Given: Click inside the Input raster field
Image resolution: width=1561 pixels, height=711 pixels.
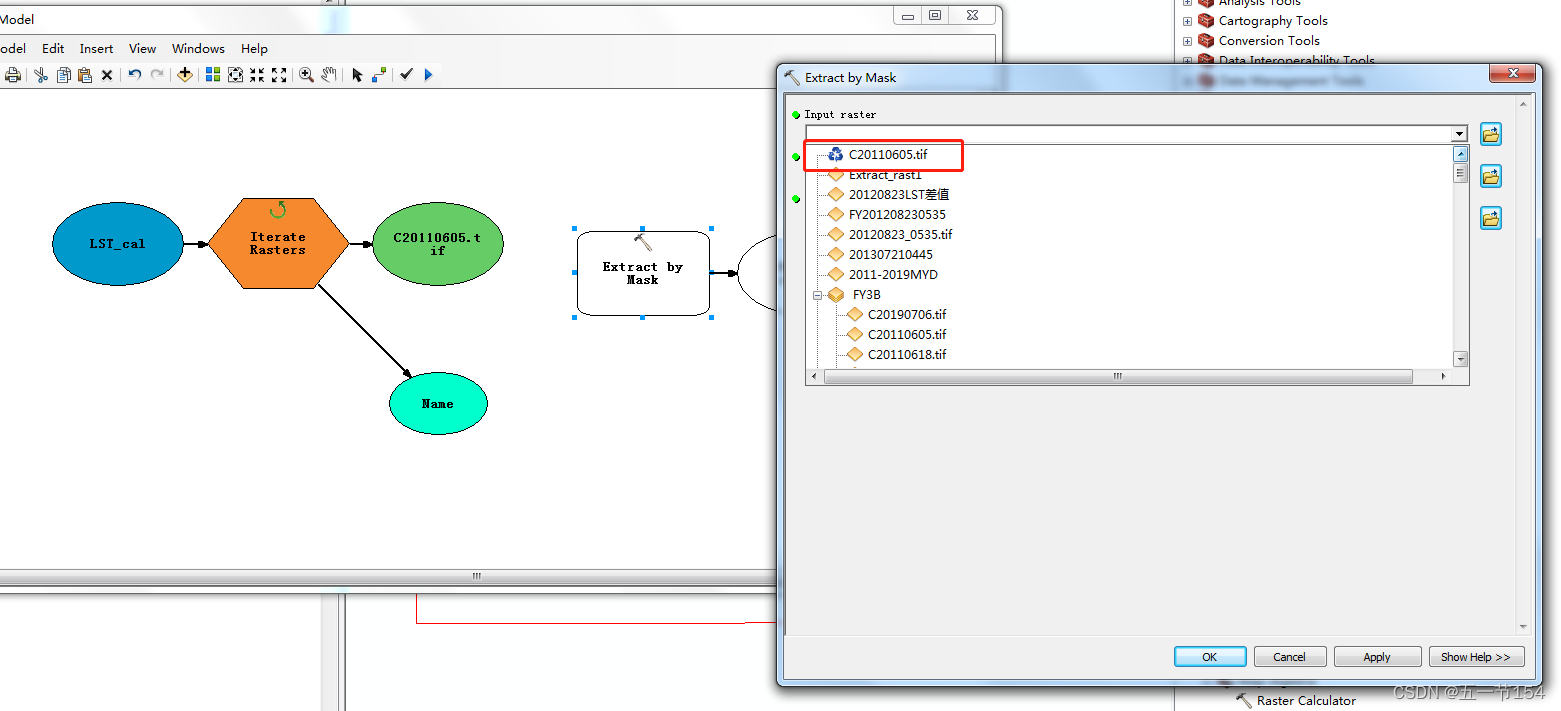Looking at the screenshot, I should pyautogui.click(x=1129, y=134).
